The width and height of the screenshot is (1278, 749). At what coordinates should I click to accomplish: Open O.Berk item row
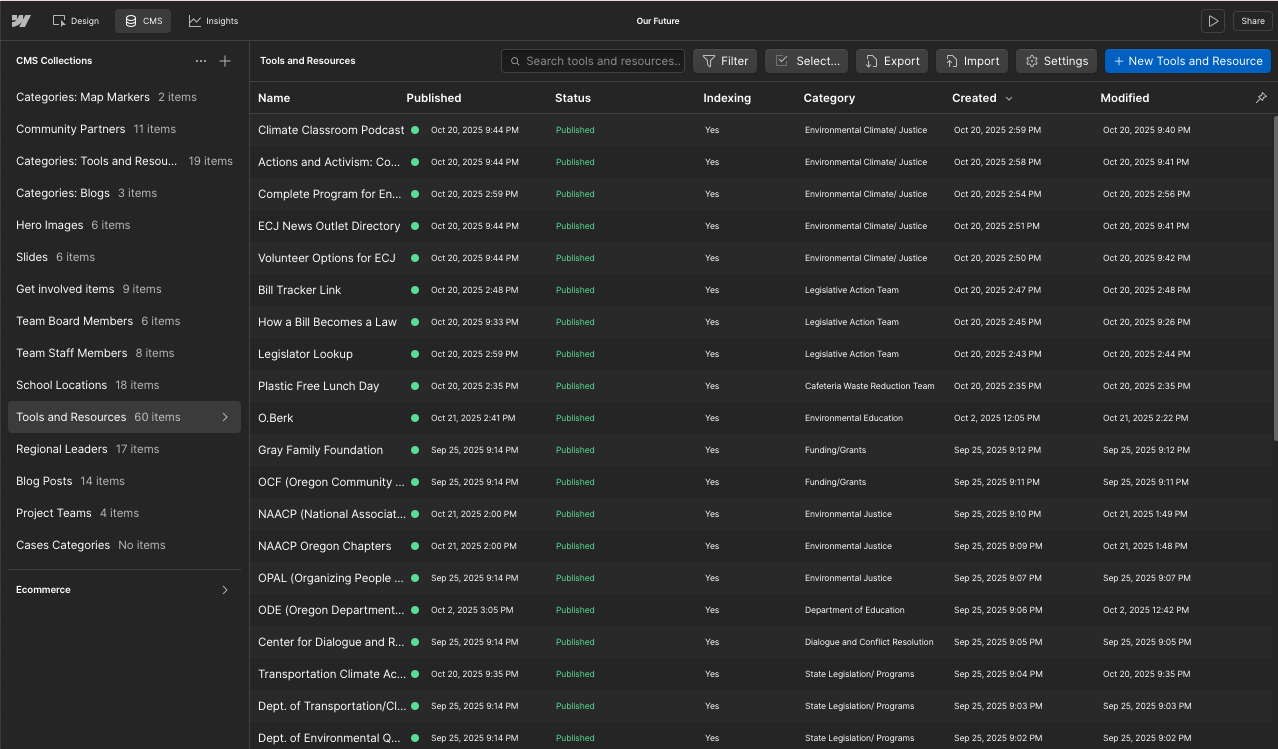763,418
